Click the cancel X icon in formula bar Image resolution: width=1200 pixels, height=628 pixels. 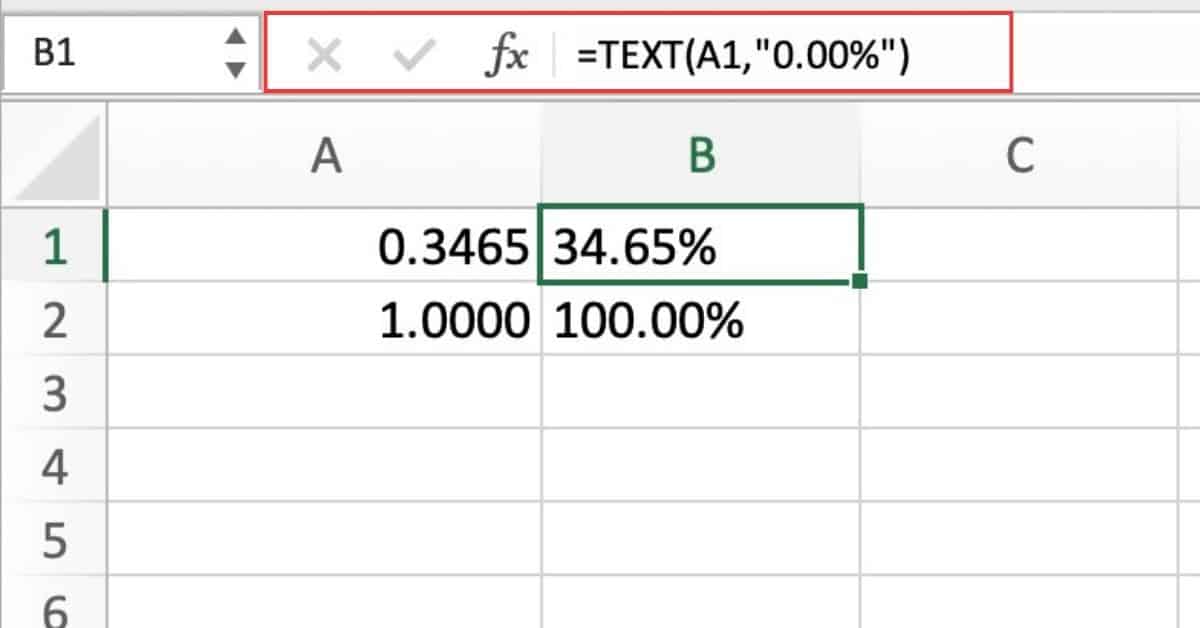(x=323, y=57)
